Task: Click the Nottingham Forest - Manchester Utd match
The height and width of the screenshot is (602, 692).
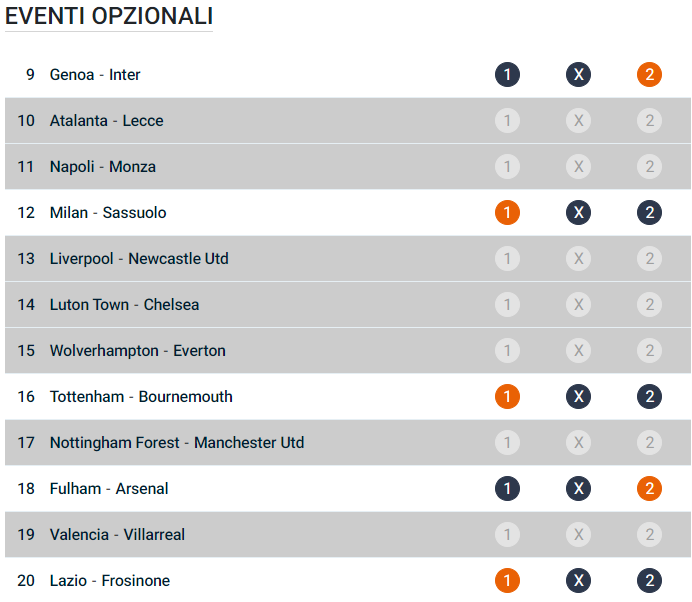Action: (177, 443)
